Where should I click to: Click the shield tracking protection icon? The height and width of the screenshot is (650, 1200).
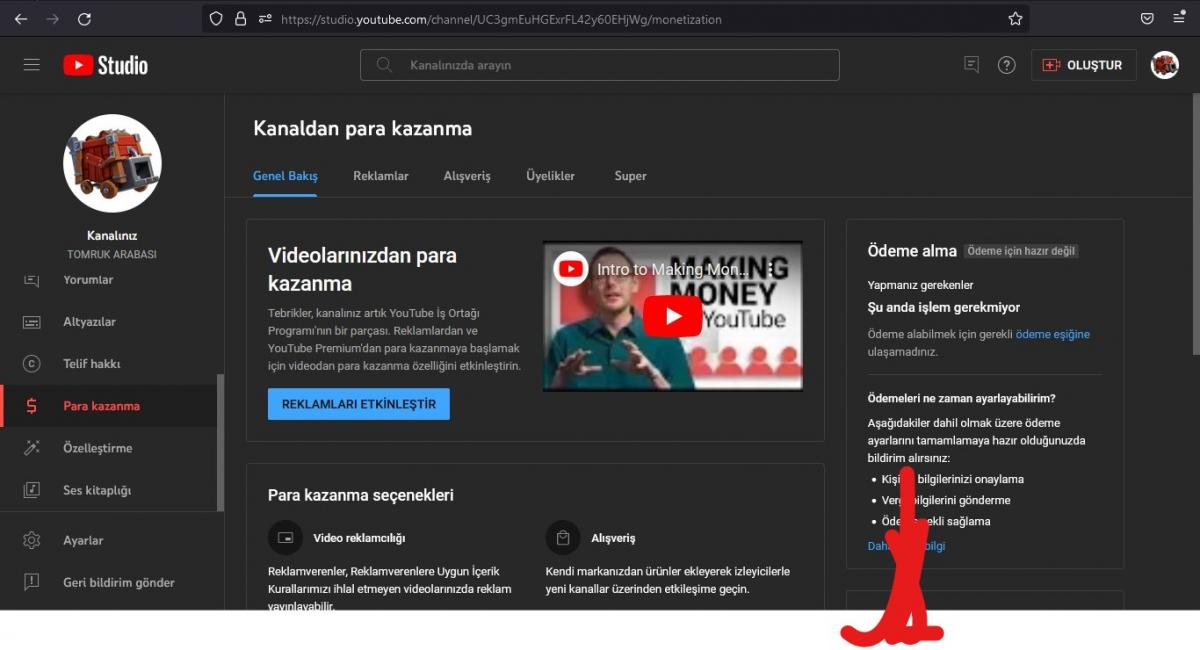[x=216, y=19]
